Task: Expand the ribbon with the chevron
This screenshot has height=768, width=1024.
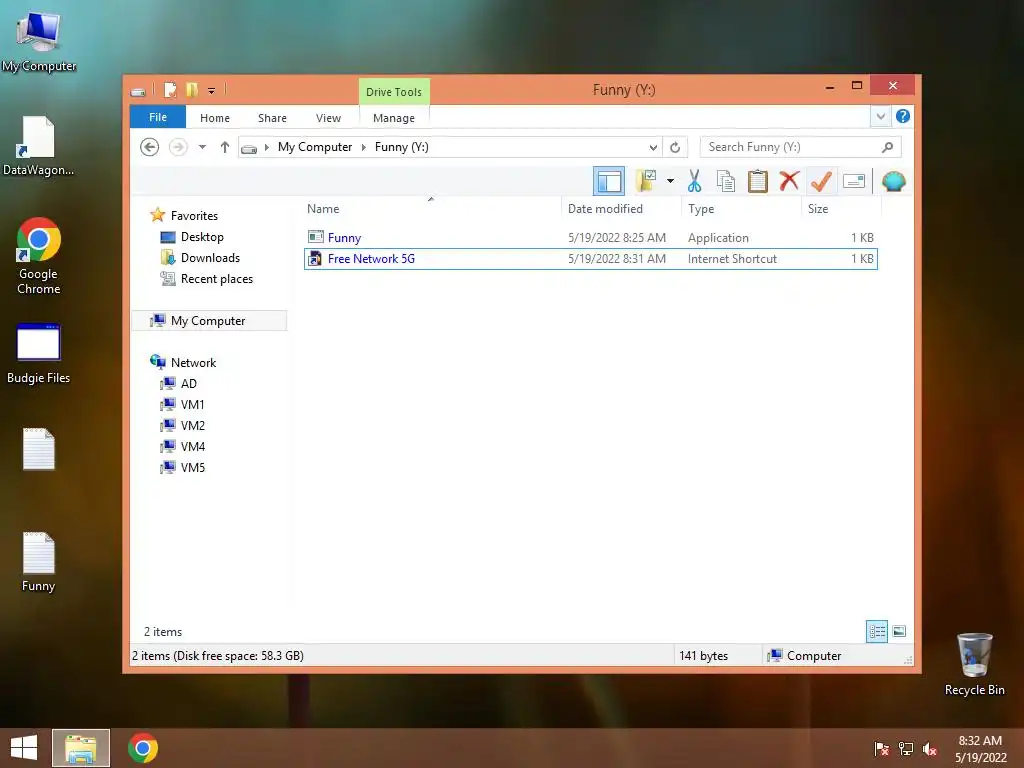Action: coord(880,117)
